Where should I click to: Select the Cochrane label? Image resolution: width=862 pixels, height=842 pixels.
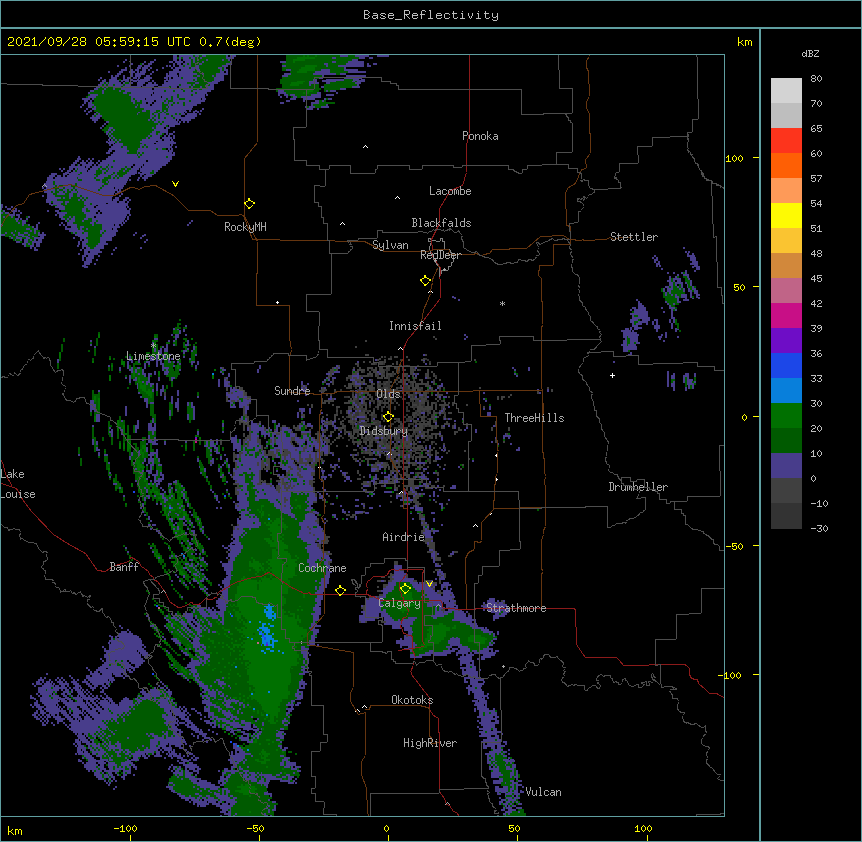pyautogui.click(x=322, y=568)
